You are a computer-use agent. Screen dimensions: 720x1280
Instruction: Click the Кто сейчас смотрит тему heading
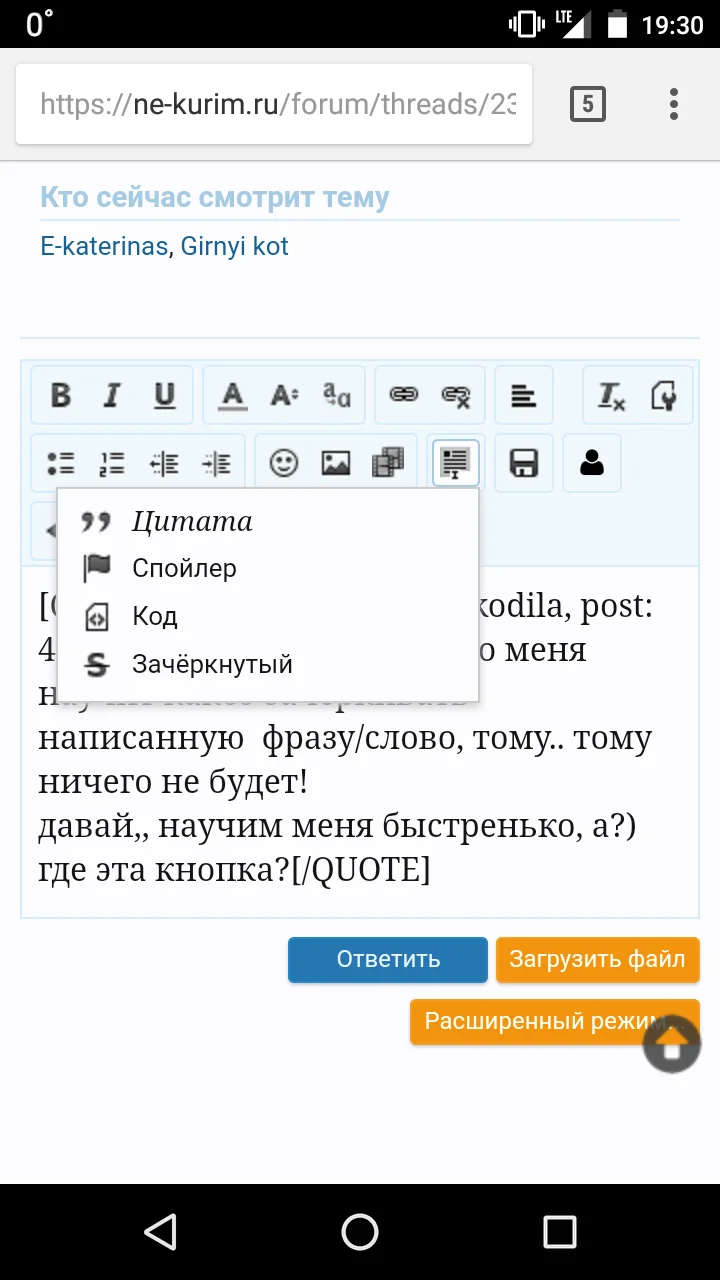coord(214,197)
